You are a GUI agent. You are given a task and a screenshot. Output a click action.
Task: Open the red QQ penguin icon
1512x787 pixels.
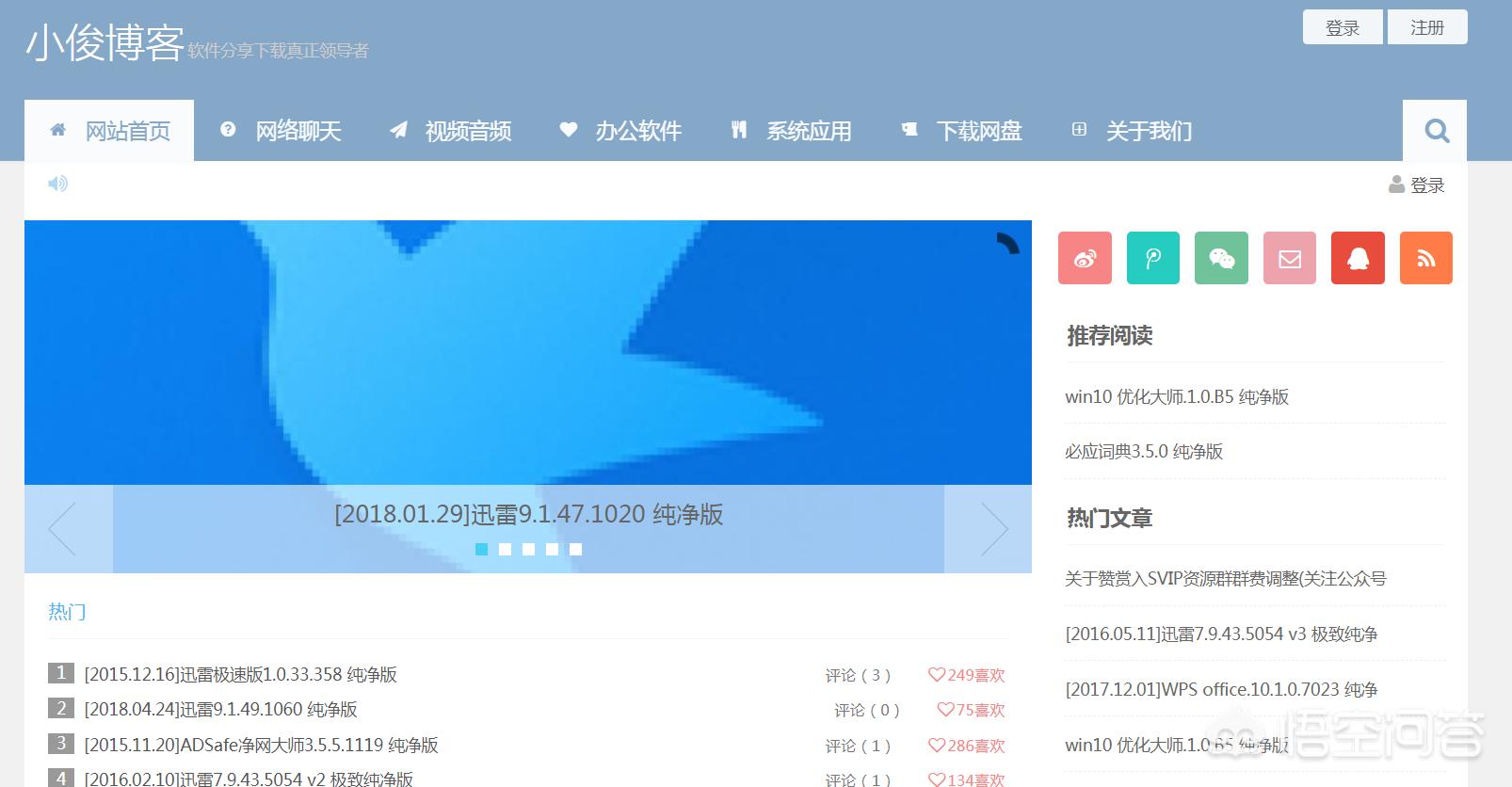(x=1358, y=258)
